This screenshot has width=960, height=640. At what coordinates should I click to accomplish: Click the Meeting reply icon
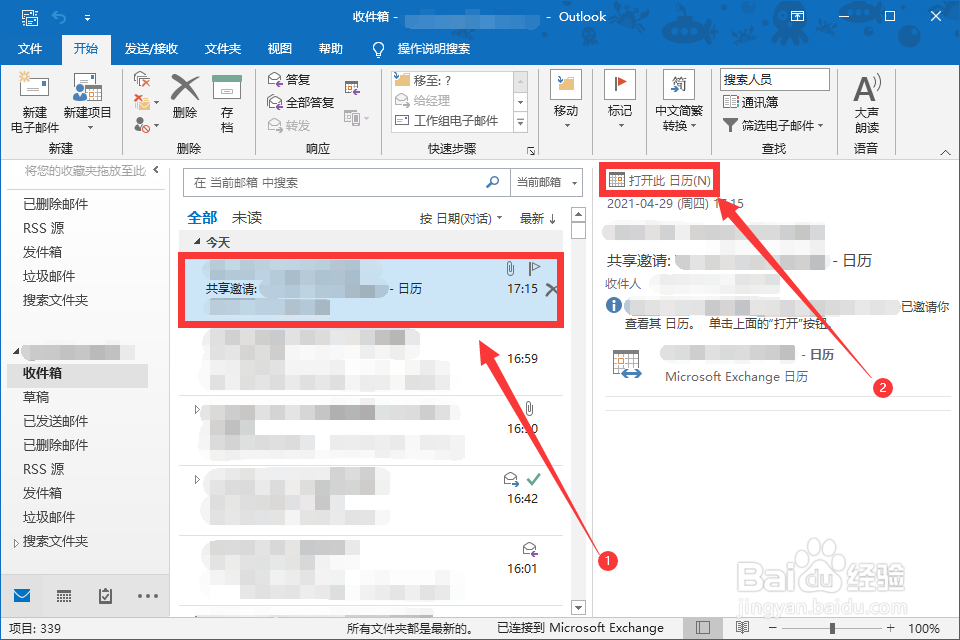352,88
